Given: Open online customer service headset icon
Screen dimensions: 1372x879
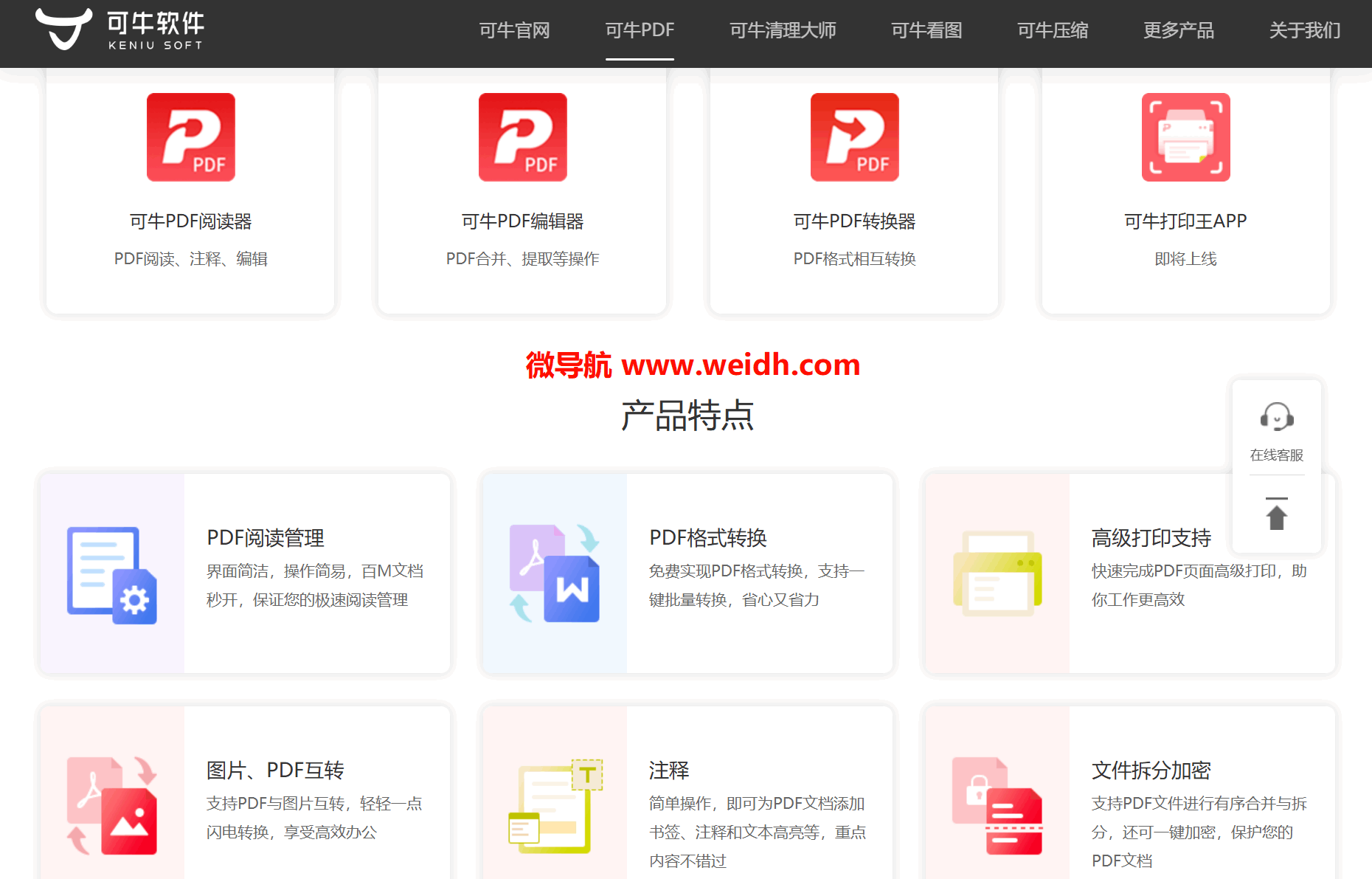Looking at the screenshot, I should [x=1277, y=417].
